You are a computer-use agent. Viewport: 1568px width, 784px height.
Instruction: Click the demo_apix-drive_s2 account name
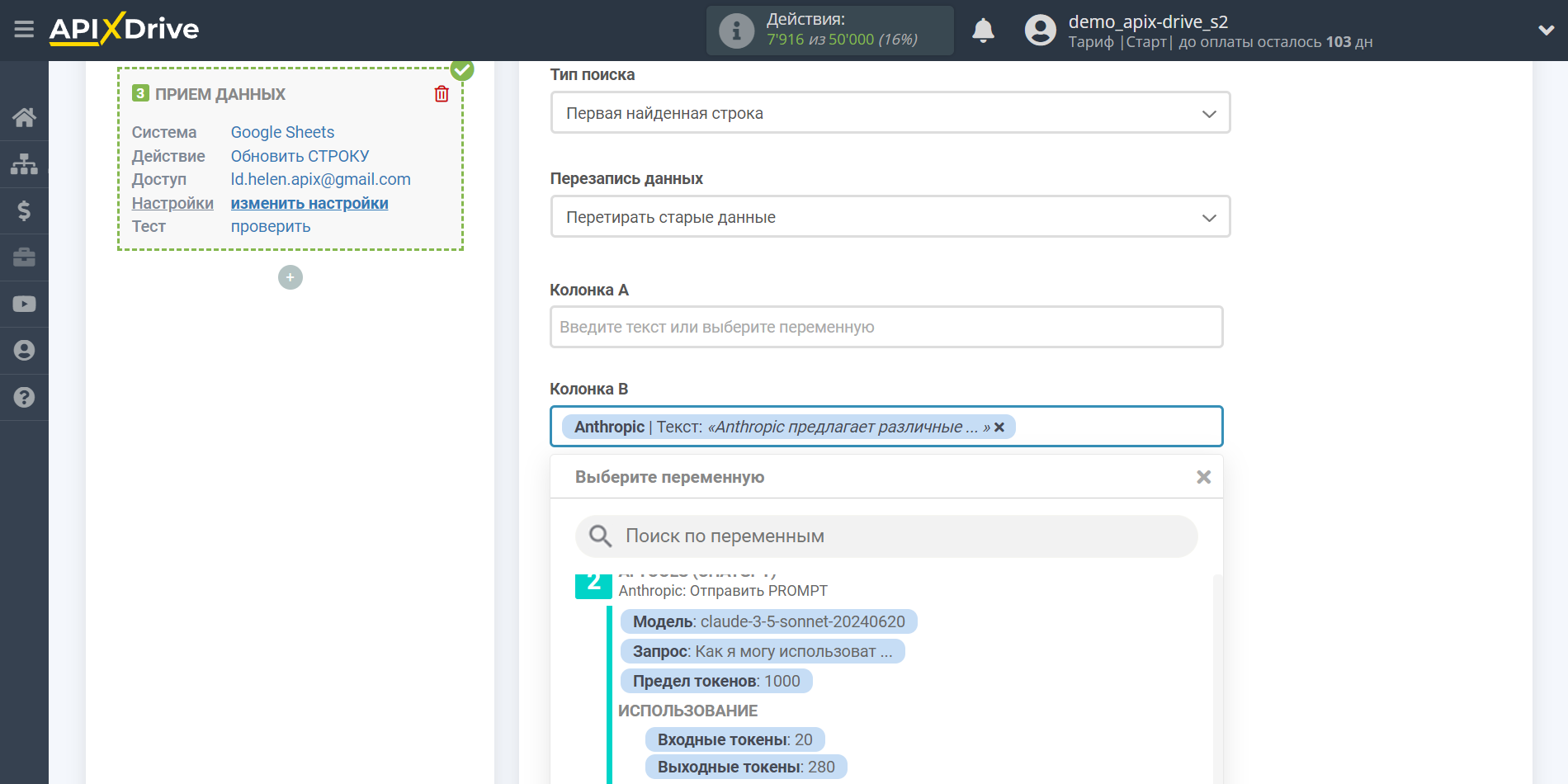click(x=1148, y=21)
